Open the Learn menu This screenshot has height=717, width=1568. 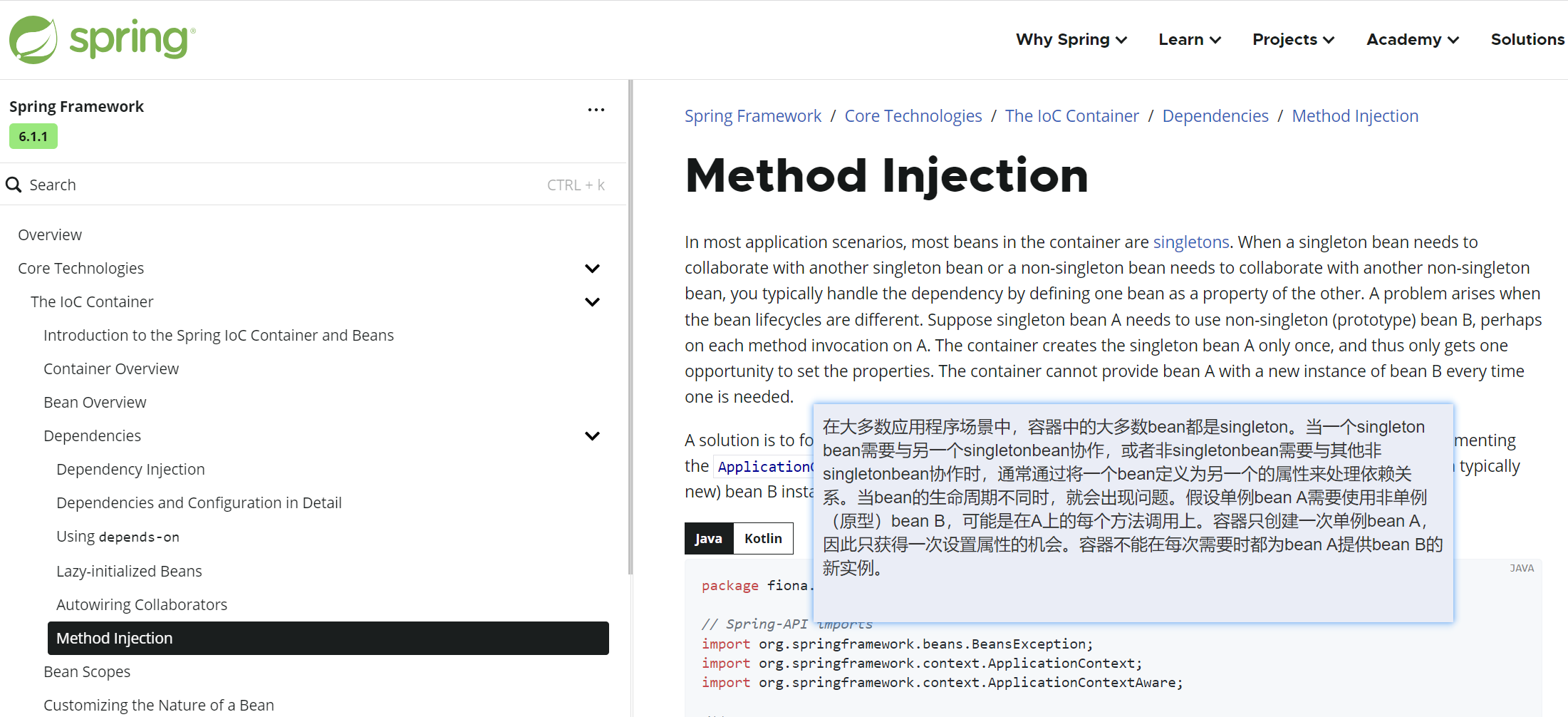[1189, 39]
